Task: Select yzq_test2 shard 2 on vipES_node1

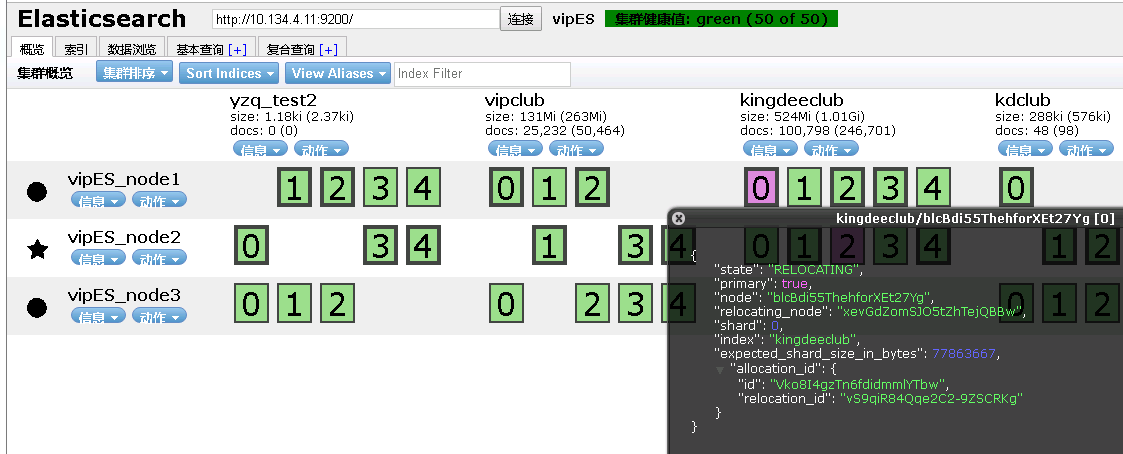Action: pos(337,188)
